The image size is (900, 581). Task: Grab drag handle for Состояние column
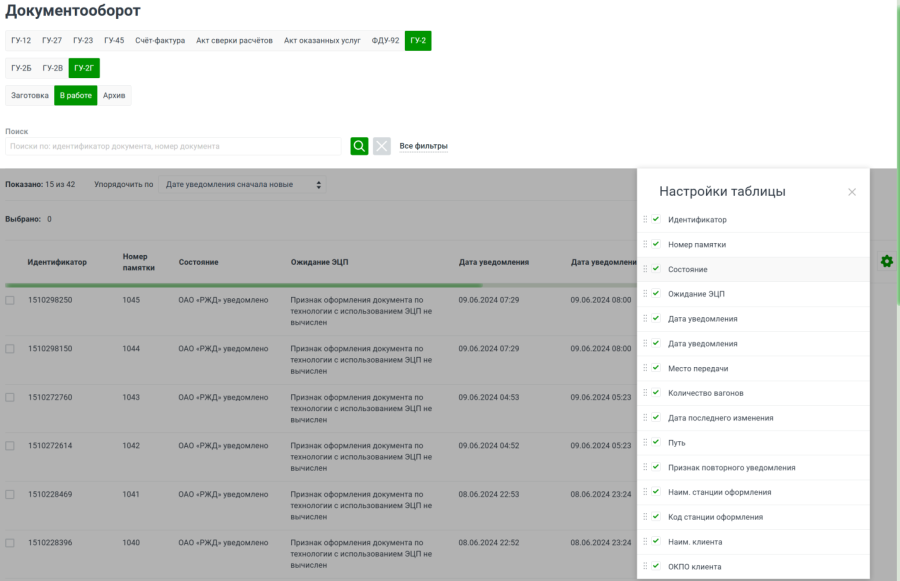[x=645, y=269]
